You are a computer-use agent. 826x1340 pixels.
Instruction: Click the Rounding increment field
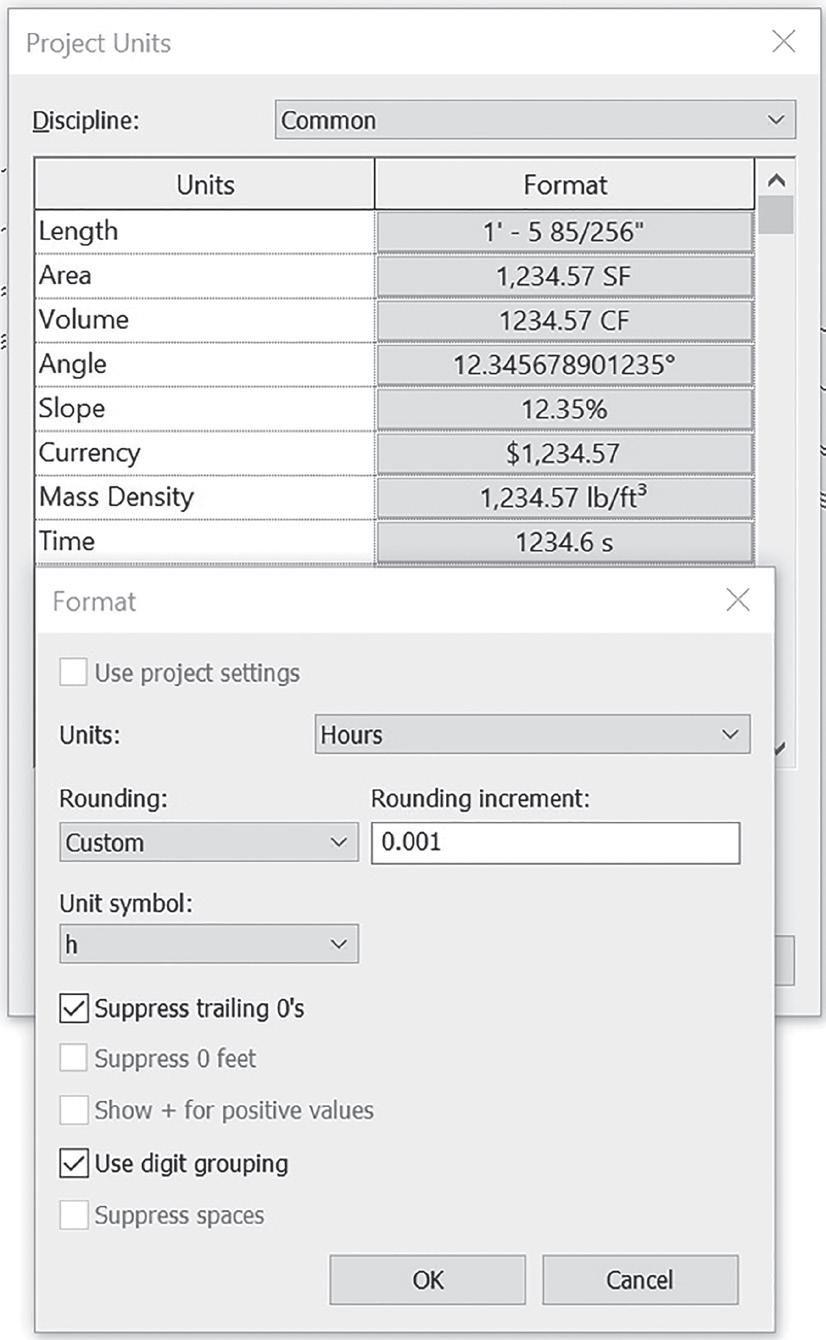(x=556, y=843)
